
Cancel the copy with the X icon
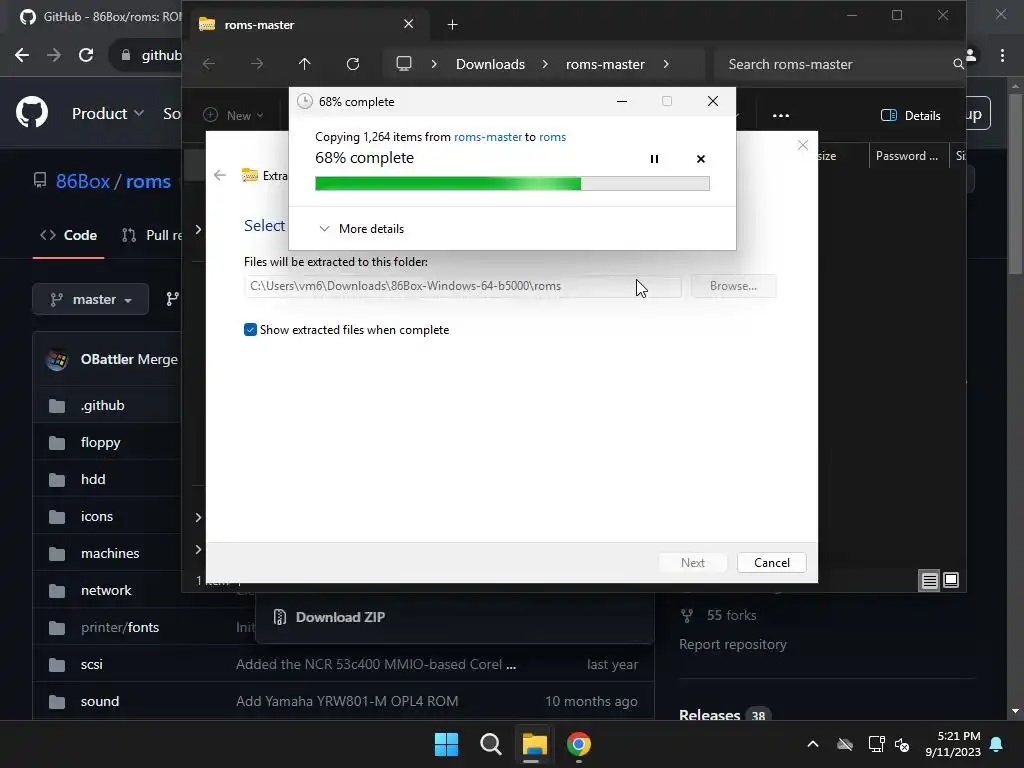coord(701,159)
